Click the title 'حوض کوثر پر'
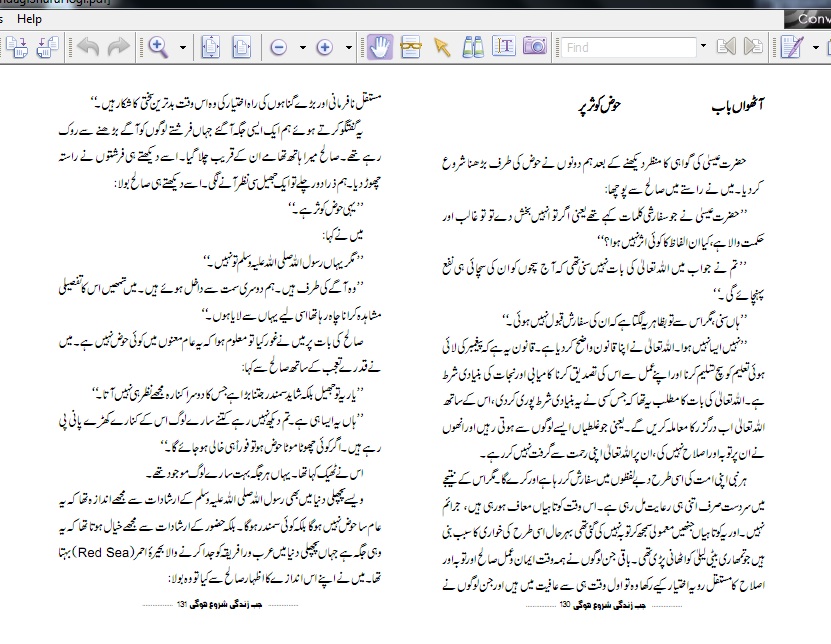 (x=599, y=107)
